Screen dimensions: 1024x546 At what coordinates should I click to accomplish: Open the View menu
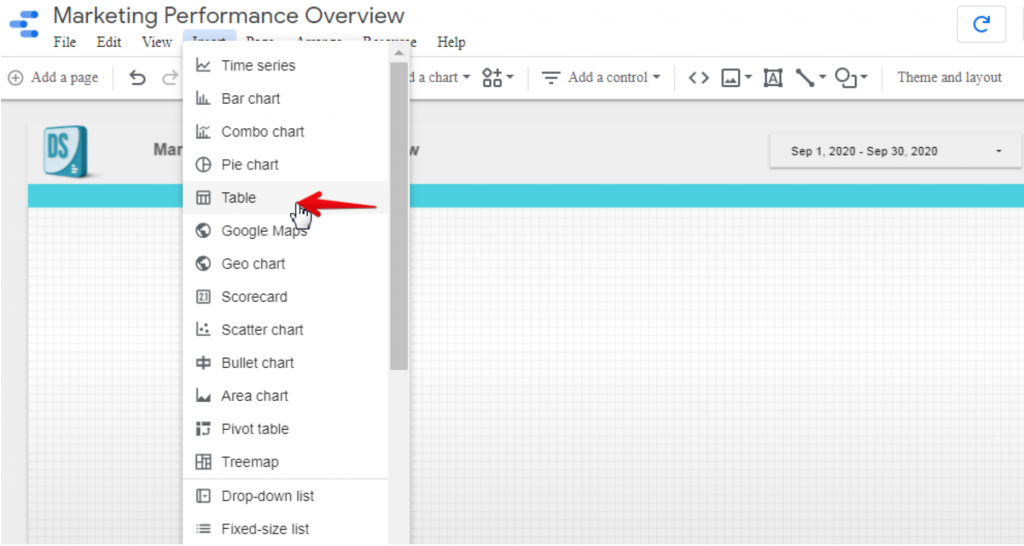pos(157,42)
